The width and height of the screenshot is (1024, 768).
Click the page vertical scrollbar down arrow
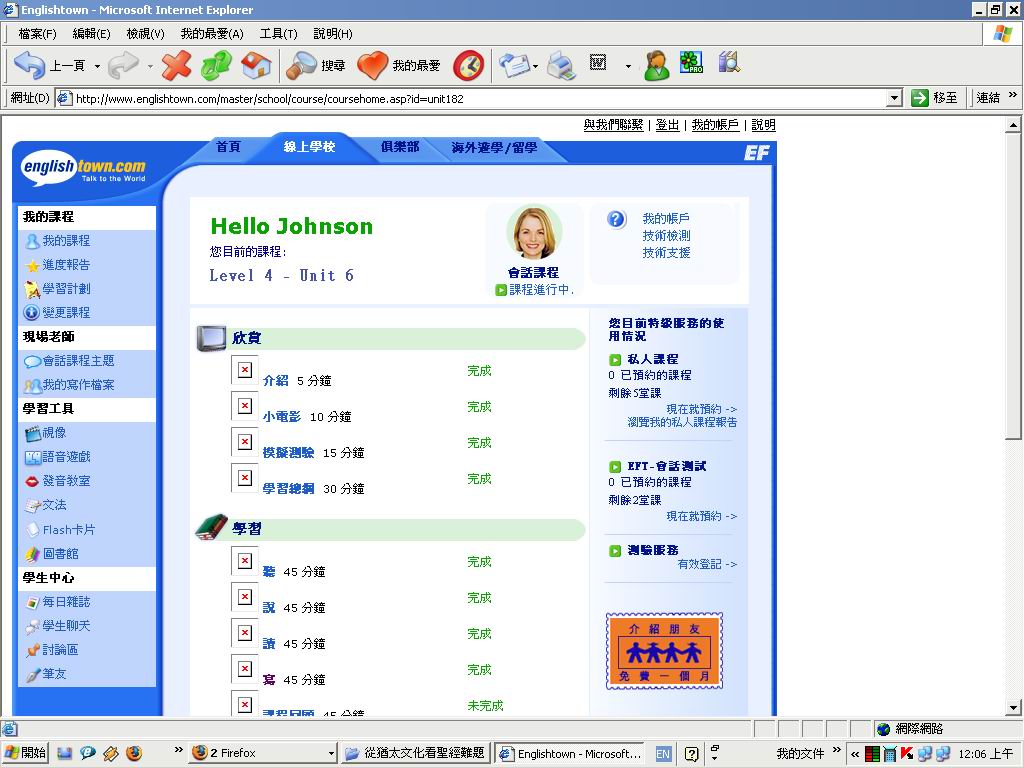coord(1013,708)
